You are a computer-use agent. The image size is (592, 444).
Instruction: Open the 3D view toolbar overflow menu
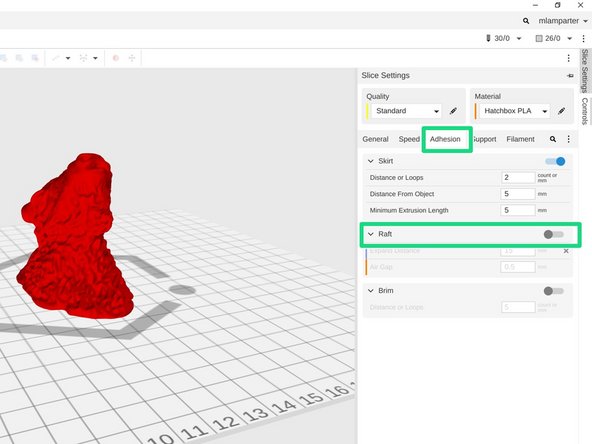coord(569,58)
